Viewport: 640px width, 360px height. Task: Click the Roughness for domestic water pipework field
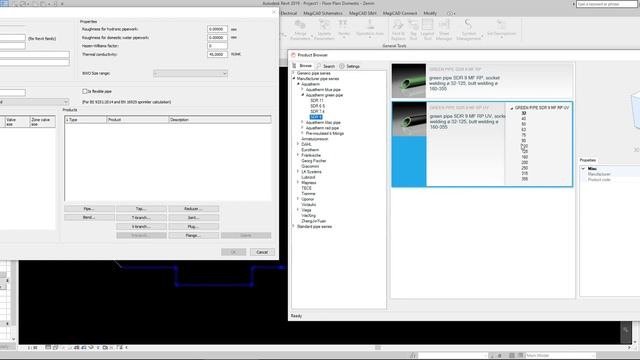[x=217, y=38]
